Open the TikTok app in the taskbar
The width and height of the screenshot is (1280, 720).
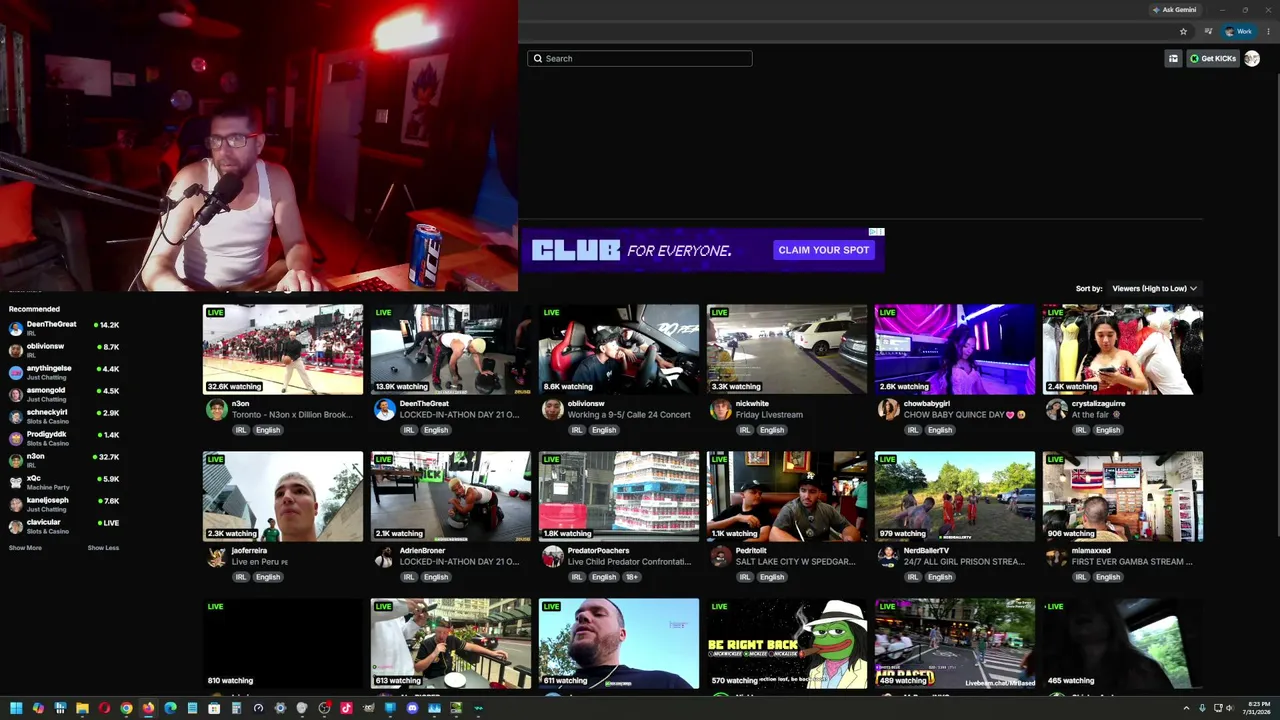tap(346, 708)
